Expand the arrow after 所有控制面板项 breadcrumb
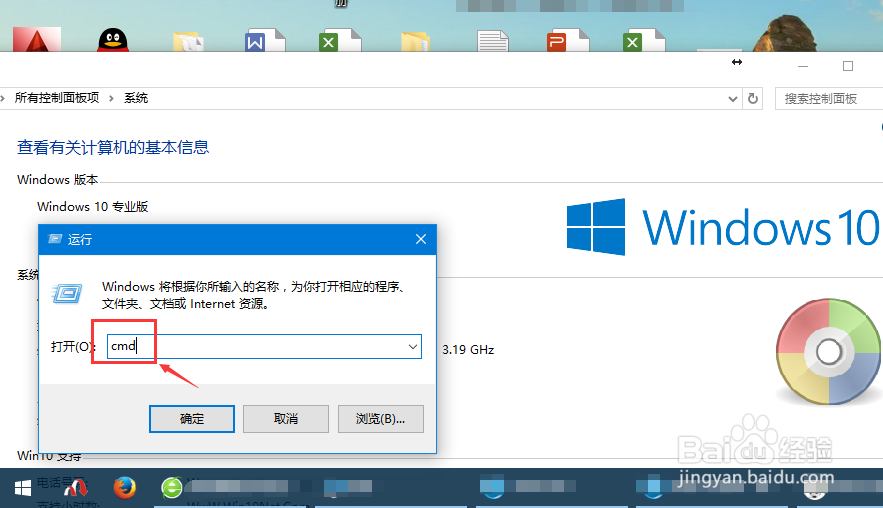Viewport: 883px width, 508px height. [x=112, y=99]
